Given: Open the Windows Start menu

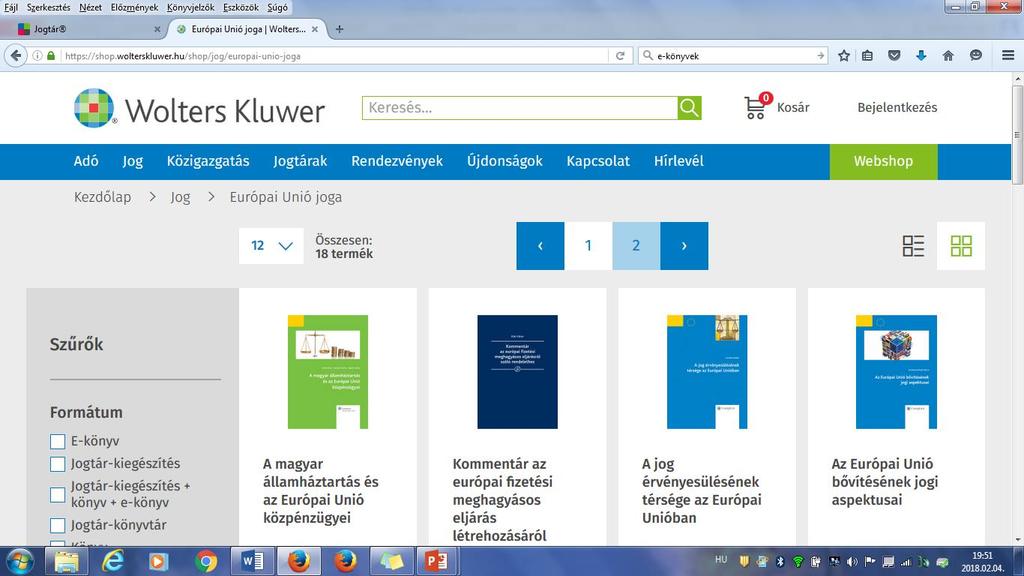Looking at the screenshot, I should click(x=20, y=562).
